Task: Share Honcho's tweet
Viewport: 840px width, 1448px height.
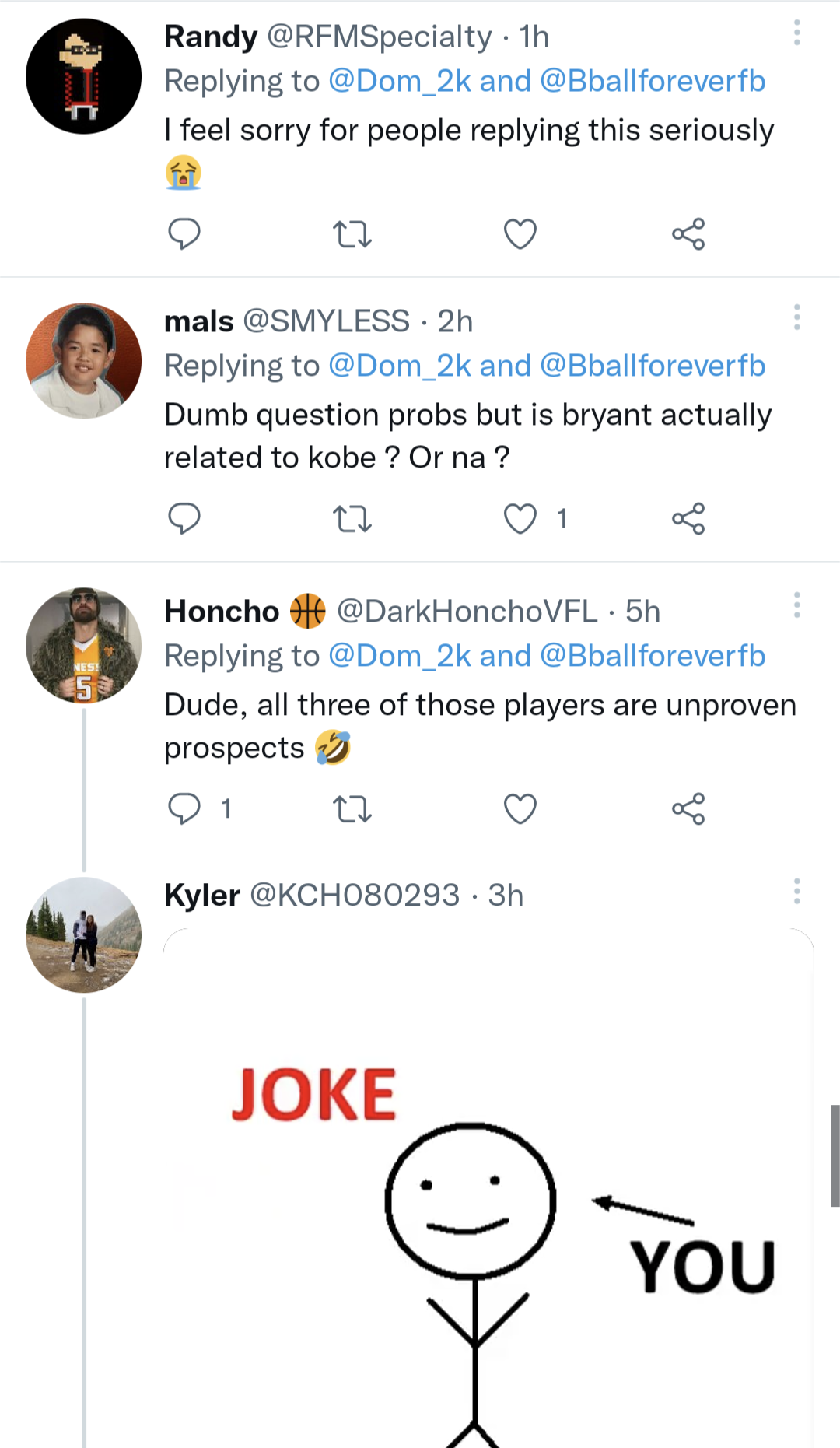Action: [x=688, y=808]
